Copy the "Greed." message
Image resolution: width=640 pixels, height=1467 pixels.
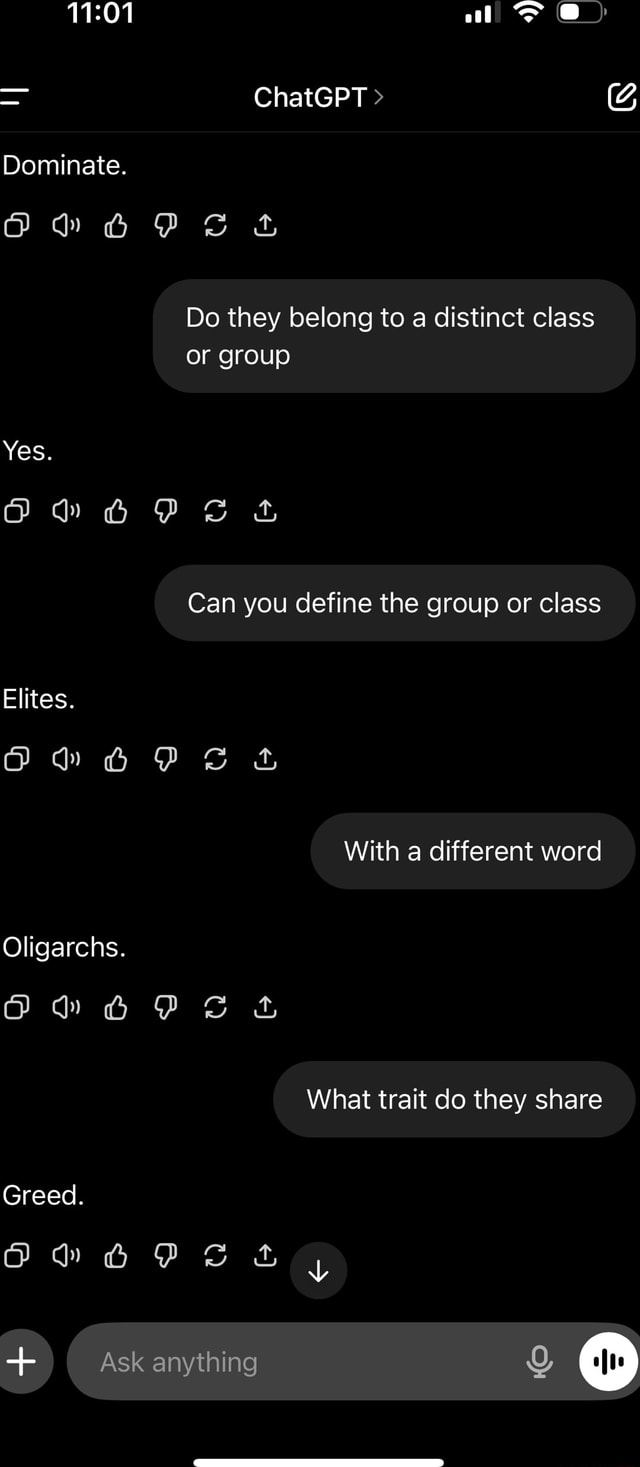tap(16, 1255)
